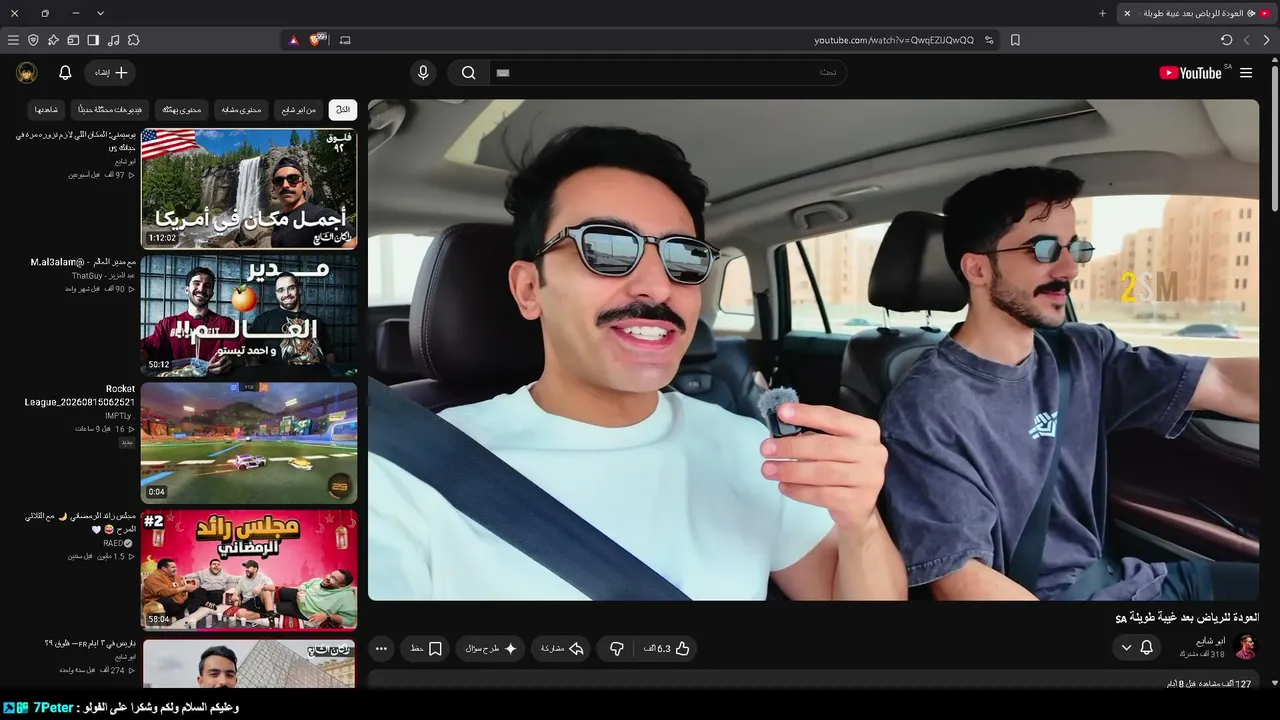Viewport: 1280px width, 720px height.
Task: Select the 'الكل' filter chip
Action: [343, 109]
